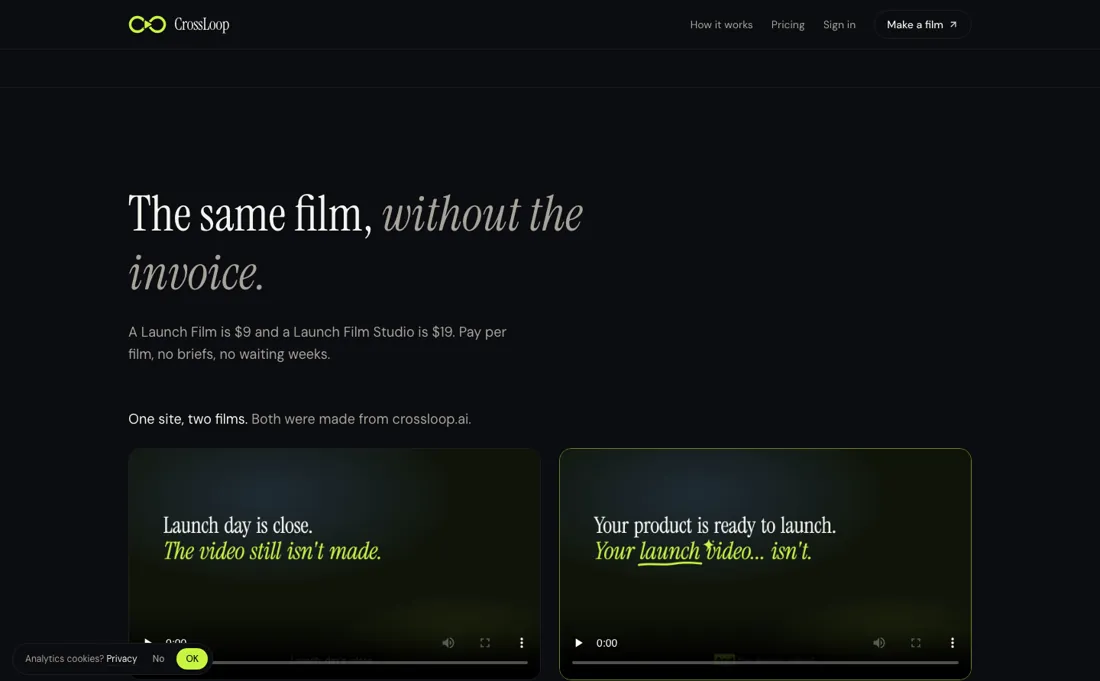Open the Privacy link in cookie banner

click(x=121, y=659)
